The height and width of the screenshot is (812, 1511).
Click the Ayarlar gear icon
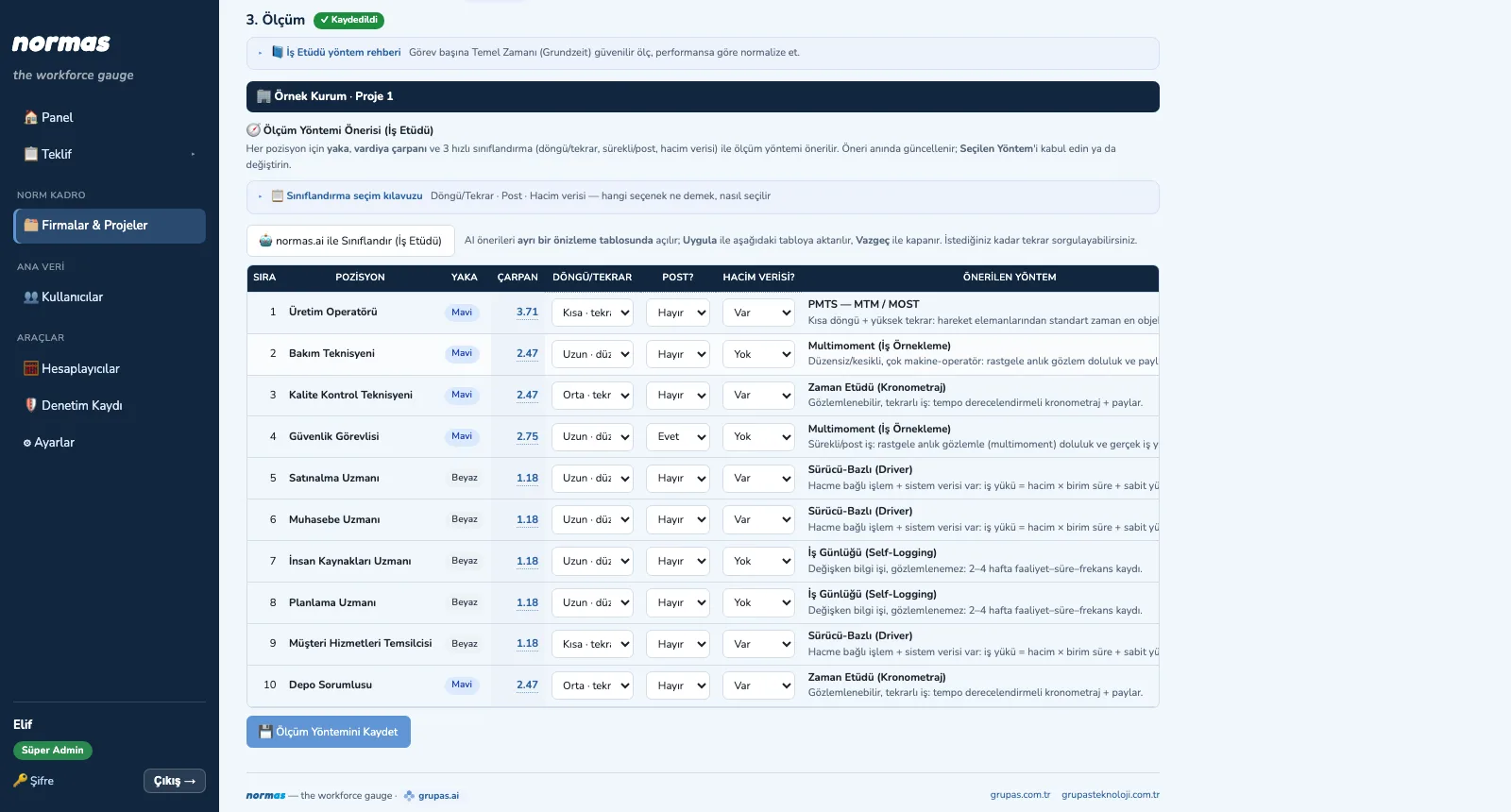coord(27,443)
